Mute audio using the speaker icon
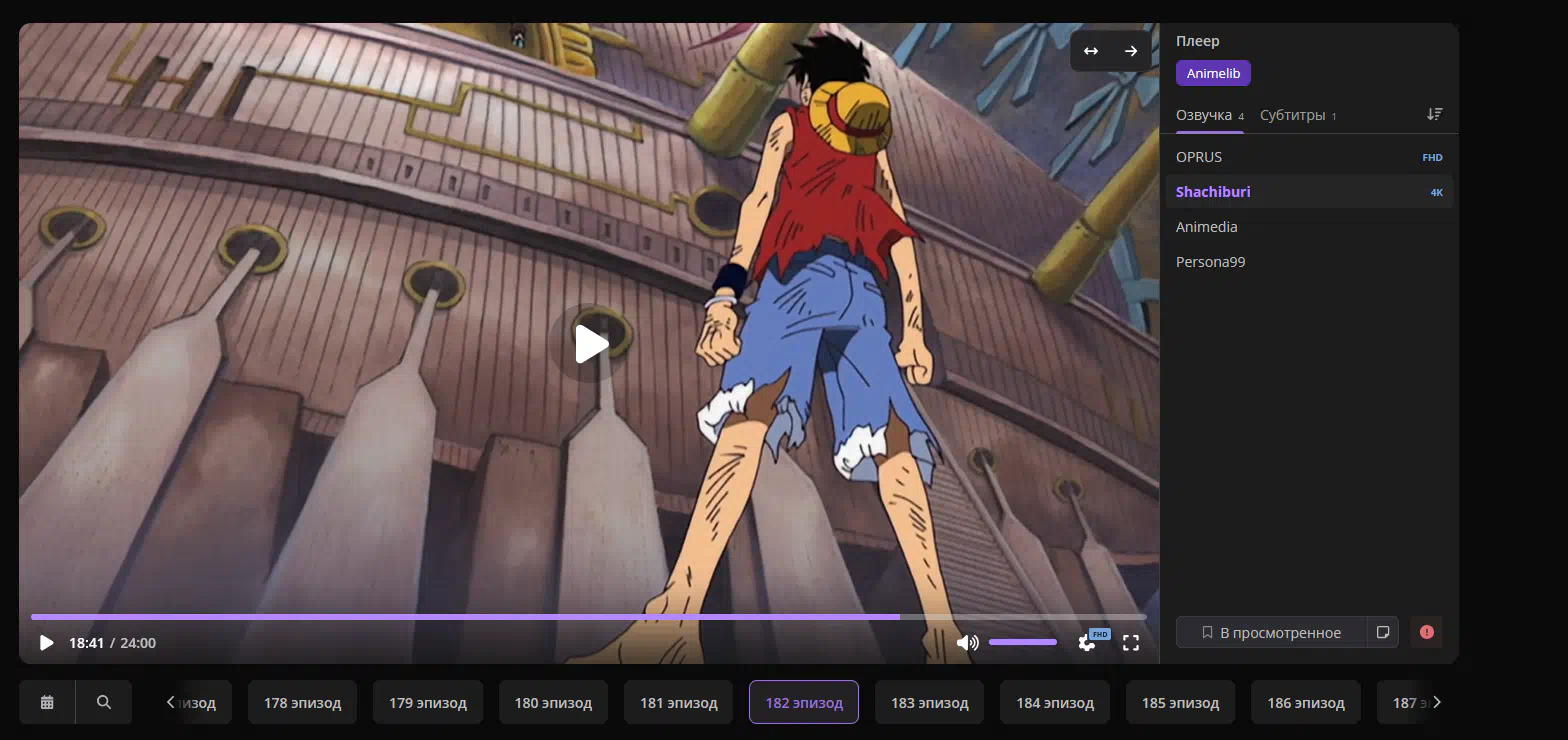The image size is (1568, 740). pyautogui.click(x=967, y=643)
